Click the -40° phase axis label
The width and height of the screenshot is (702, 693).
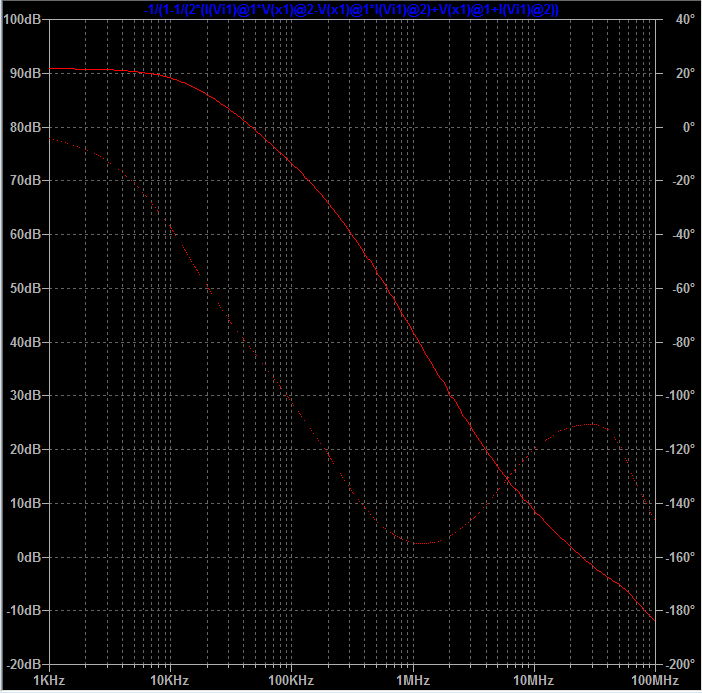click(x=684, y=234)
